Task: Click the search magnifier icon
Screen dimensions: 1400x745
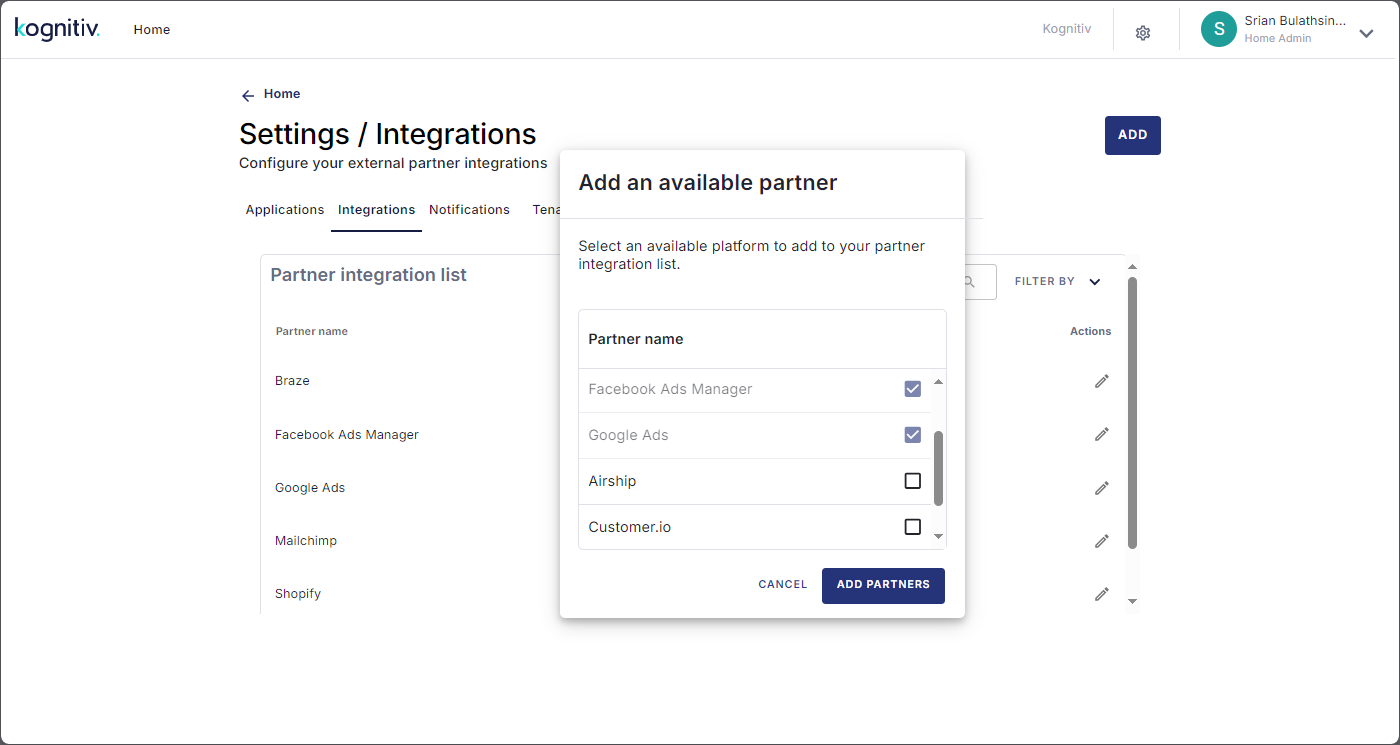Action: (x=969, y=282)
